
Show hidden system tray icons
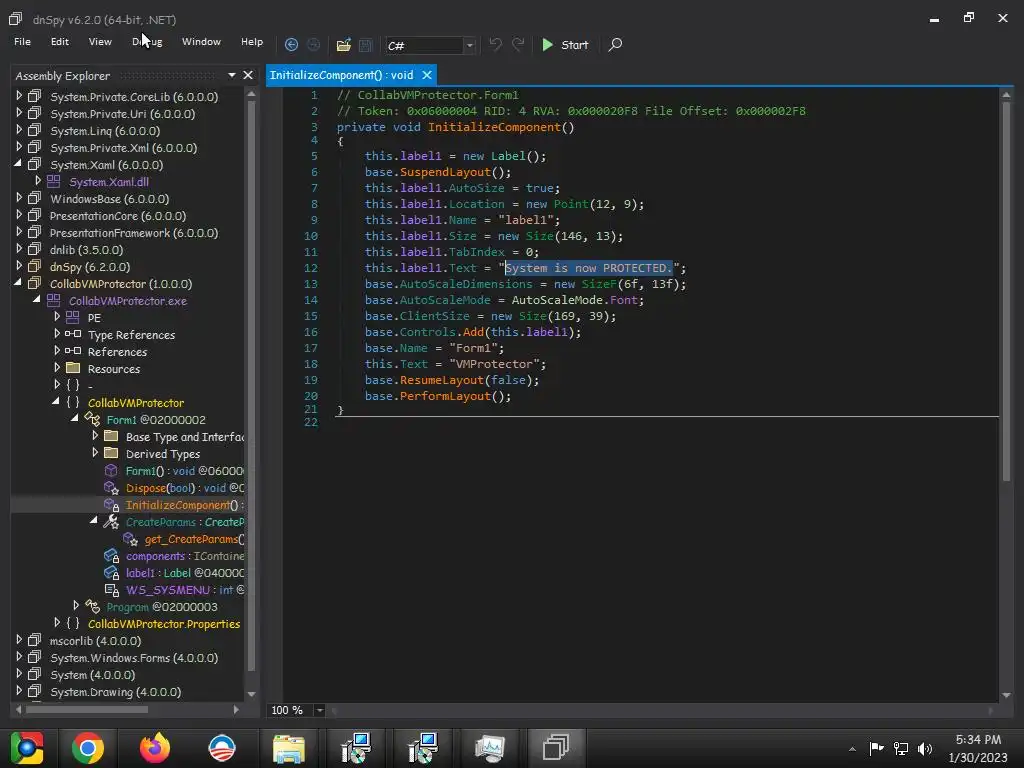point(852,749)
